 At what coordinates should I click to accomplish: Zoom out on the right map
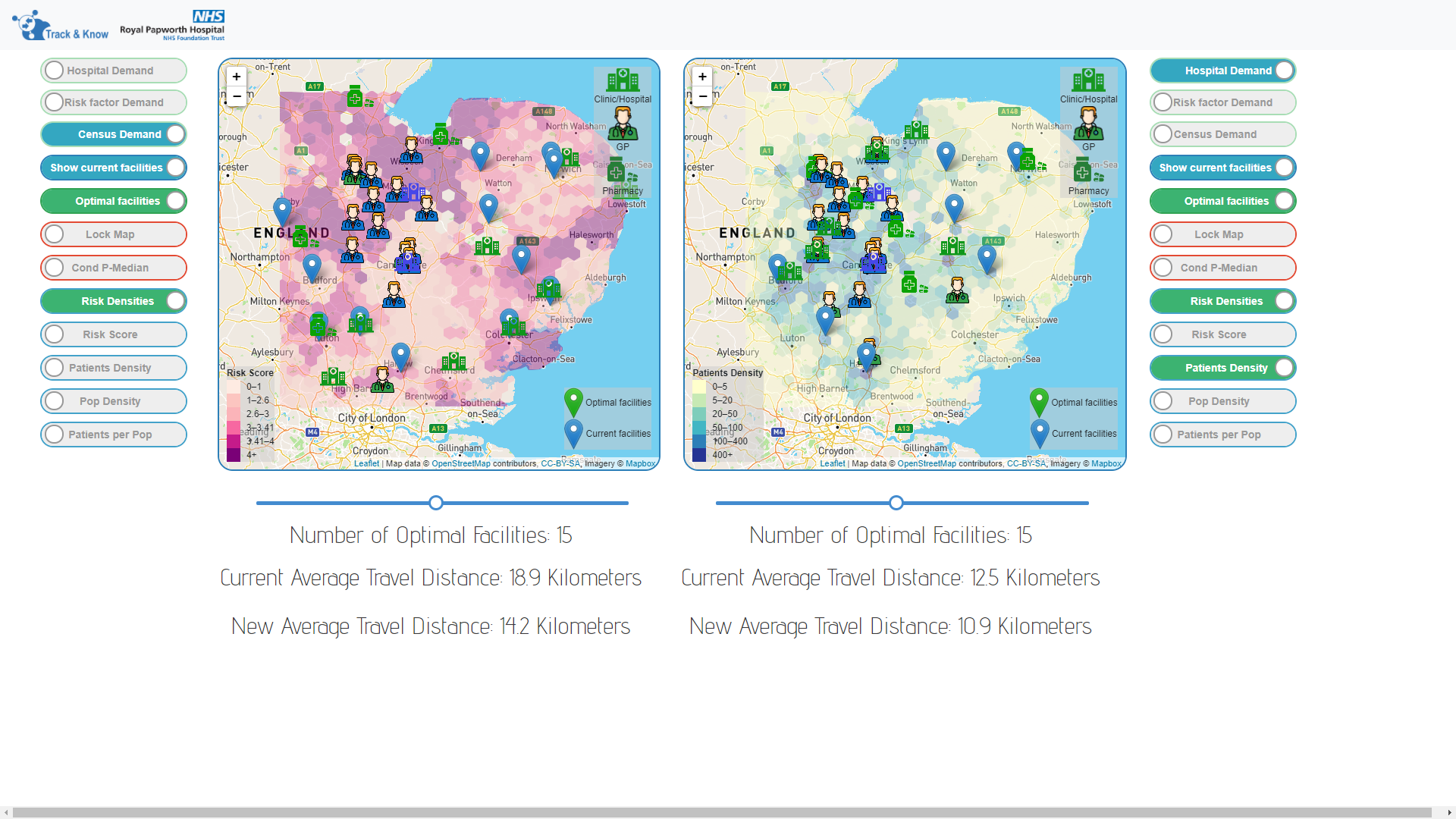pyautogui.click(x=702, y=96)
